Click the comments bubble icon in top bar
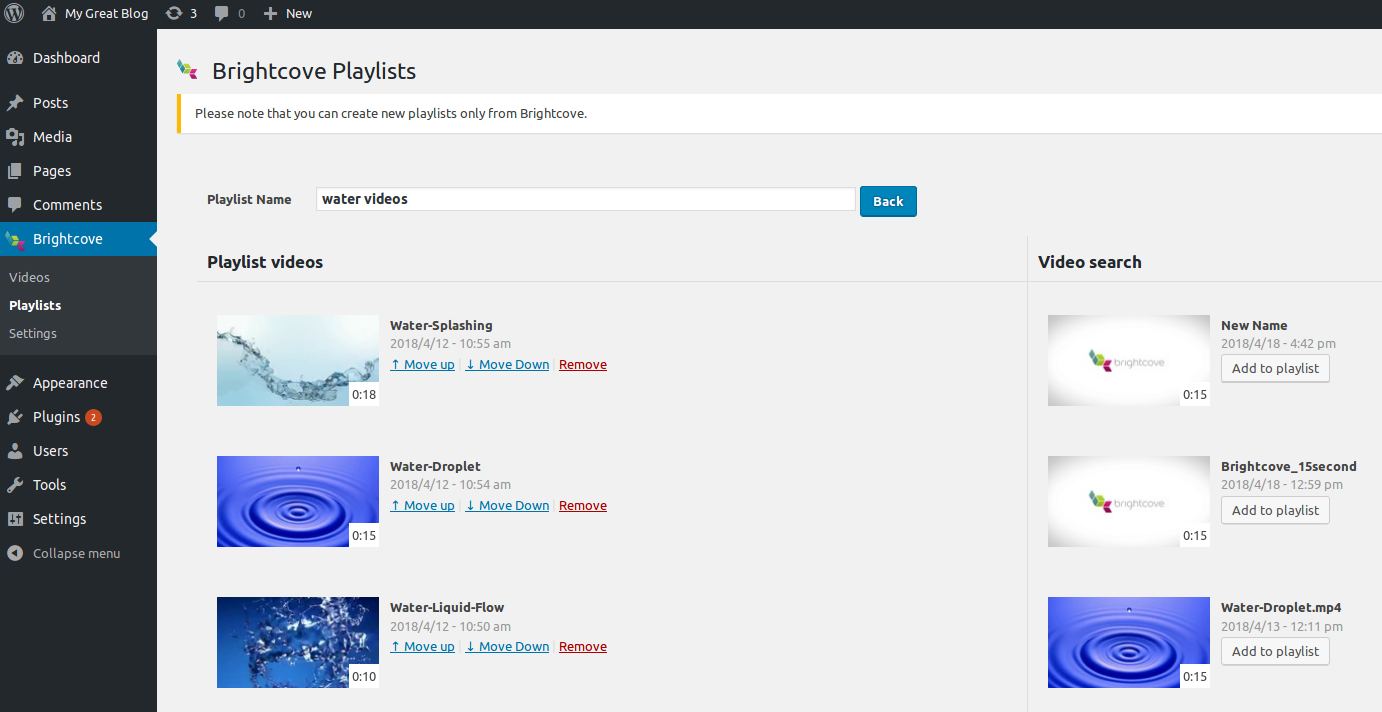This screenshot has height=712, width=1382. tap(222, 13)
